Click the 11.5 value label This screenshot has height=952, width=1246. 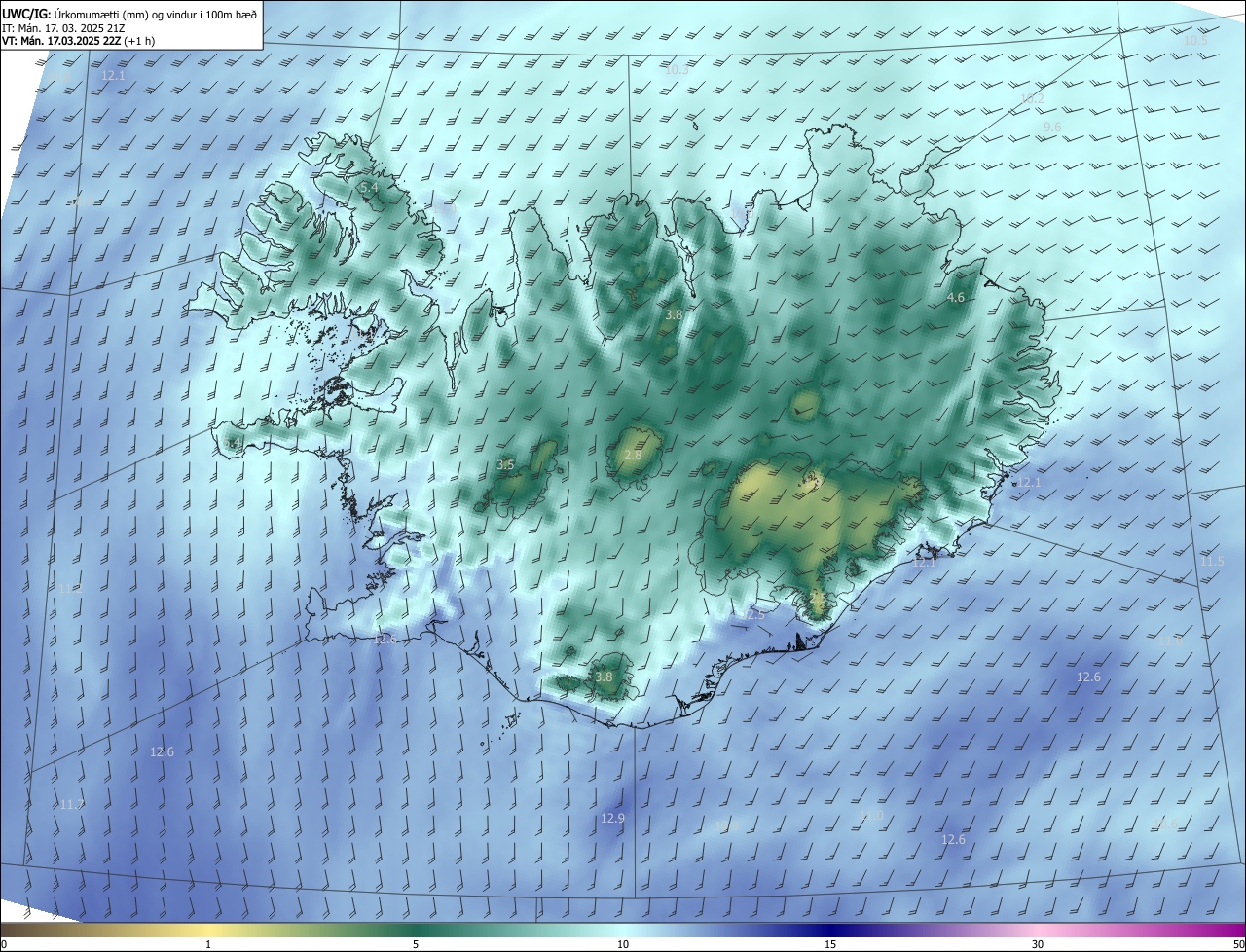pos(1212,562)
